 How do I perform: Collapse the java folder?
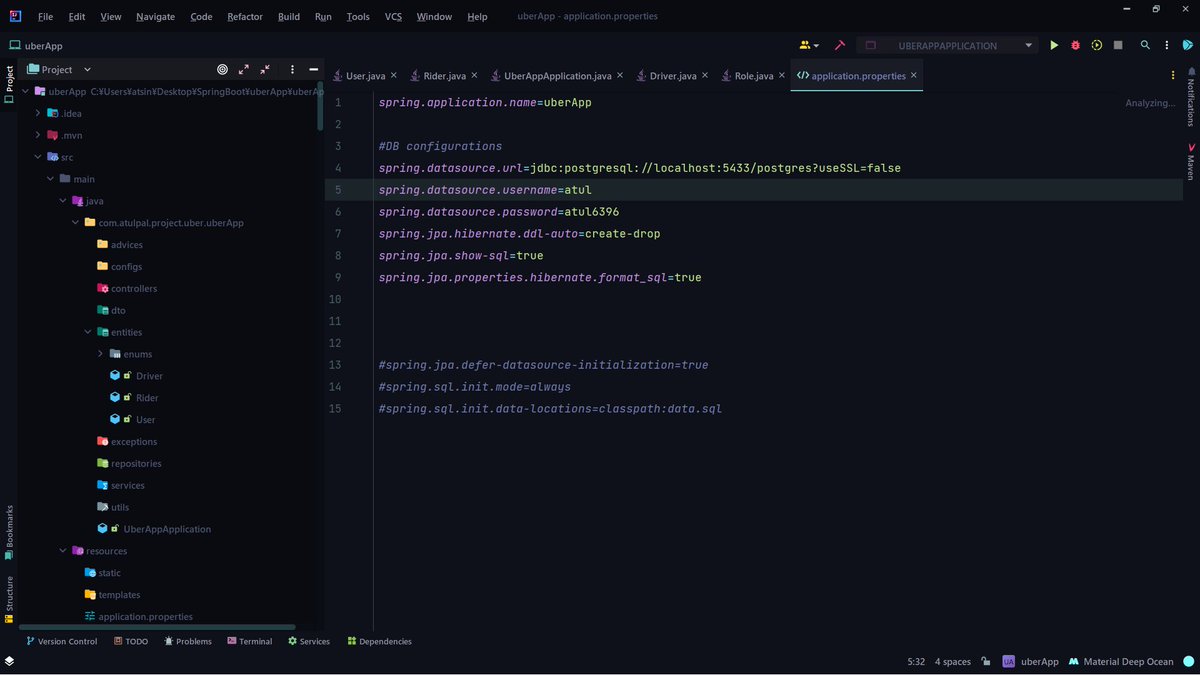63,201
